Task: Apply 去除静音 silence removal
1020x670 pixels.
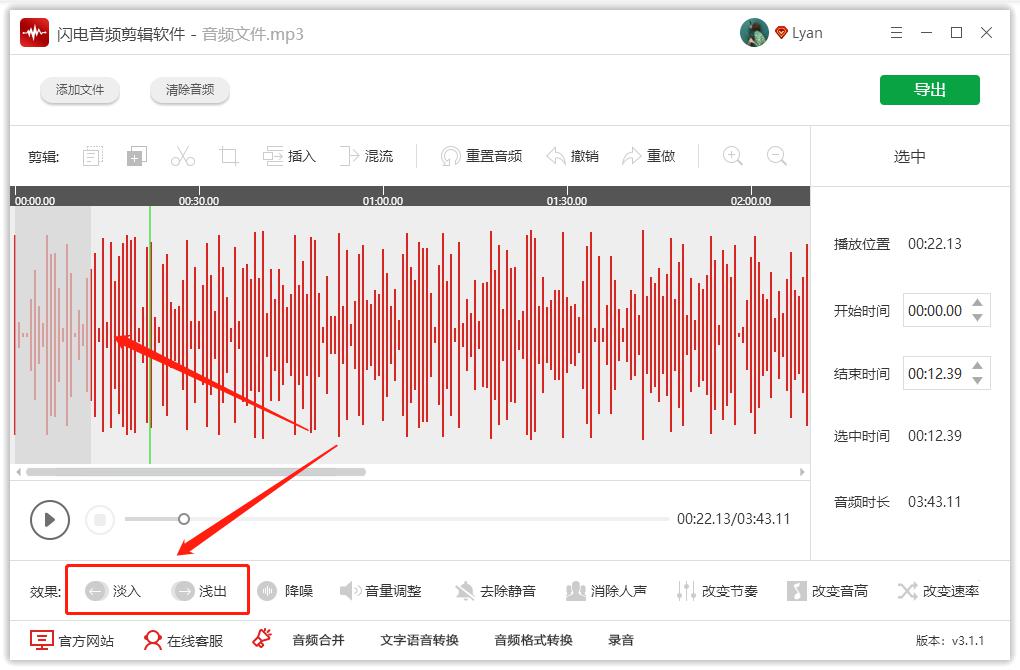Action: 495,591
